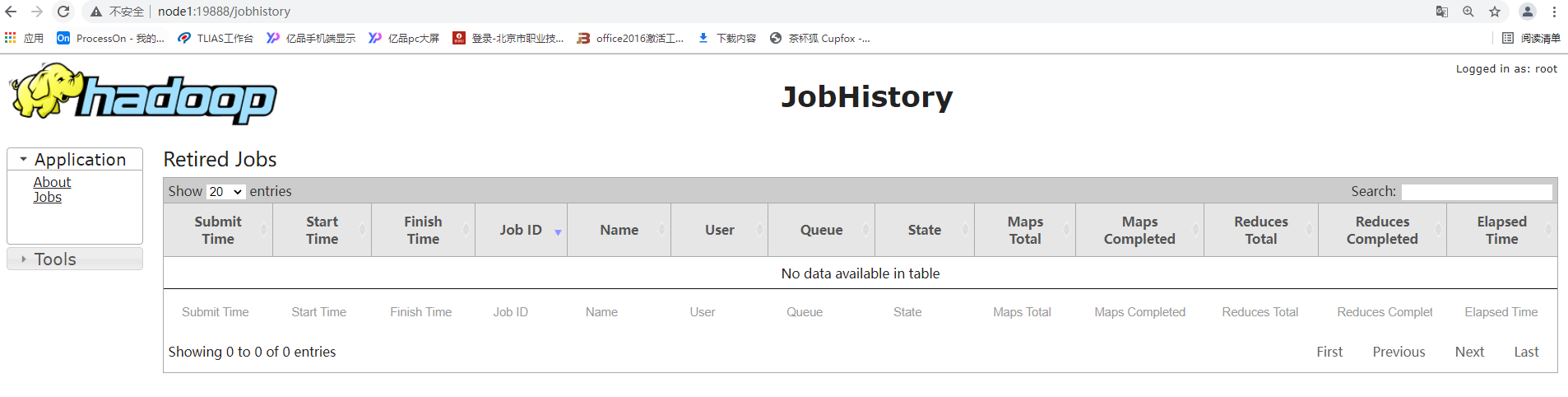The image size is (1568, 397).
Task: Go to Previous page of results
Action: [x=1399, y=352]
